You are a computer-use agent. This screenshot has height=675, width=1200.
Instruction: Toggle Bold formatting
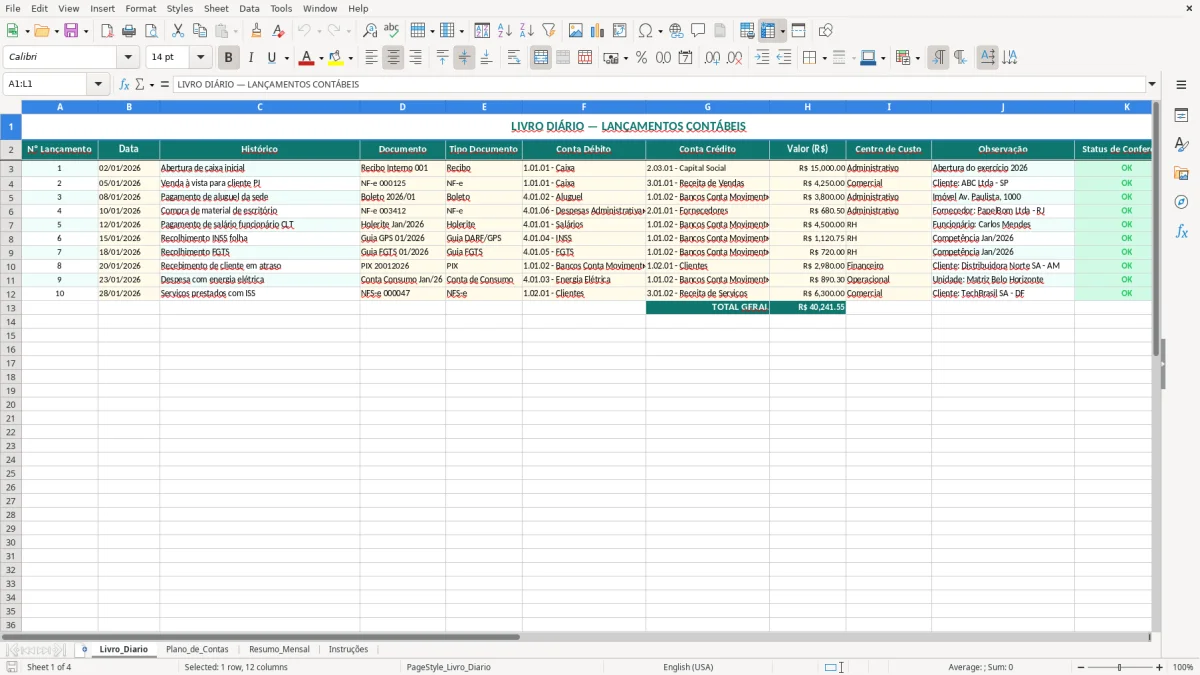[x=228, y=58]
